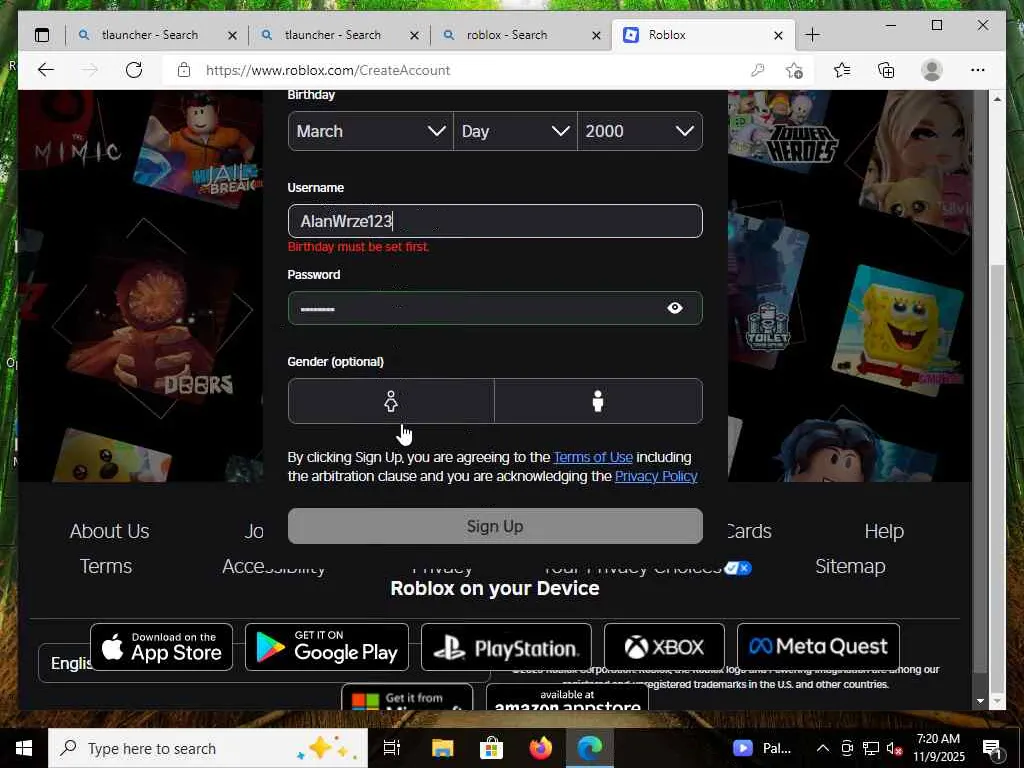Add this page to favorites
Viewport: 1024px width, 768px height.
(794, 70)
